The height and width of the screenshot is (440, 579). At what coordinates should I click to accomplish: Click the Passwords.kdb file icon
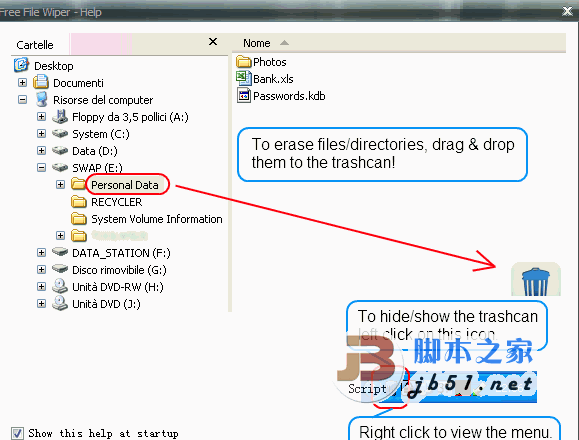coord(243,96)
